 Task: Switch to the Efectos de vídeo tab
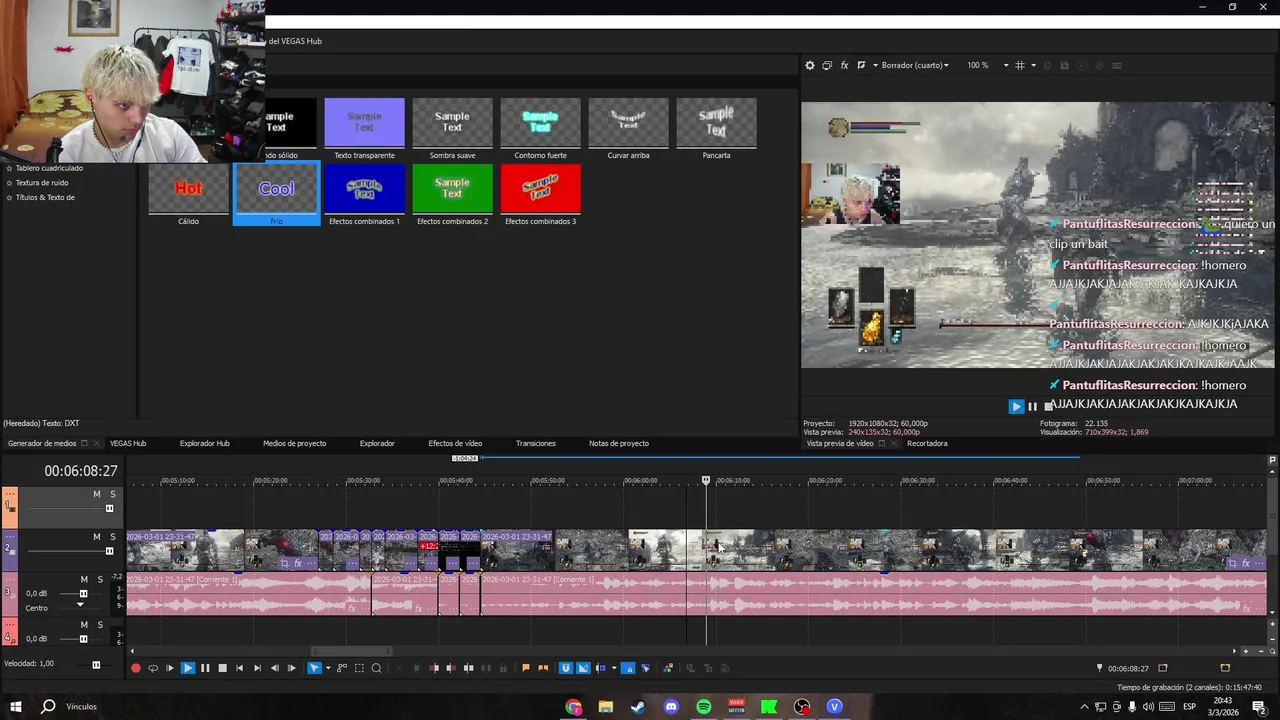pos(455,443)
